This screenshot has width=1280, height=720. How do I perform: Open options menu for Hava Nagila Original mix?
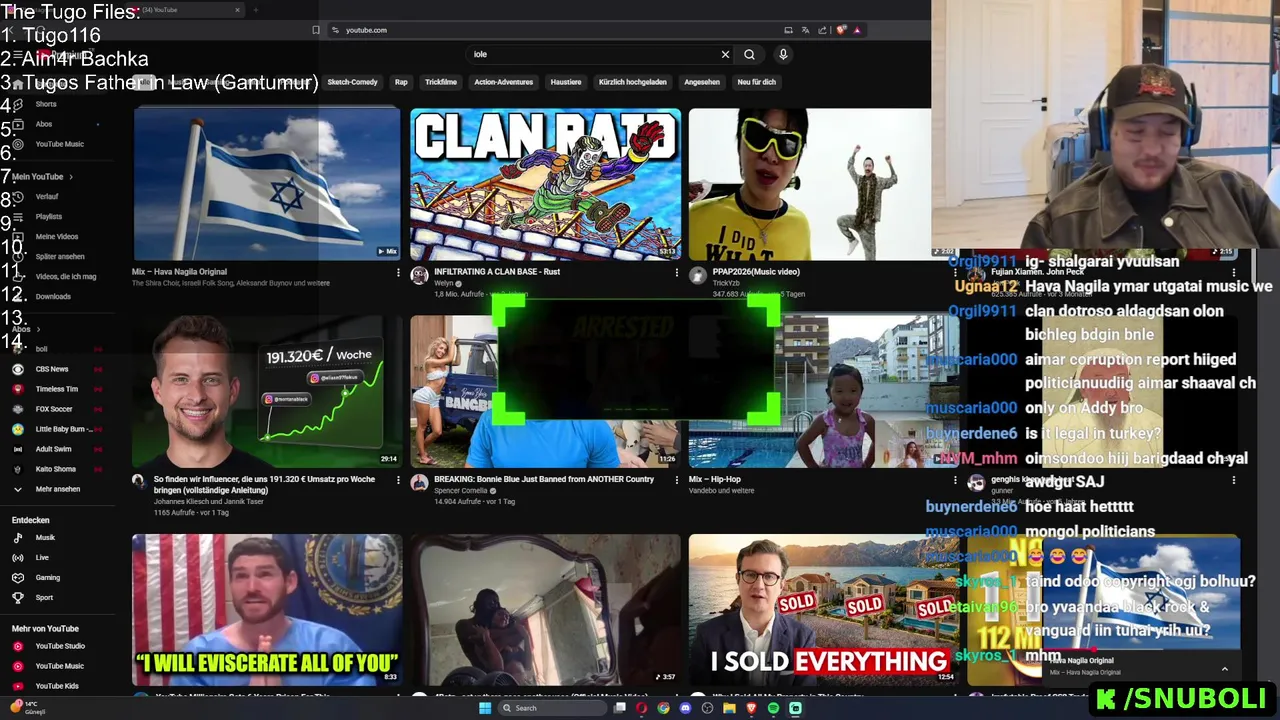click(398, 272)
